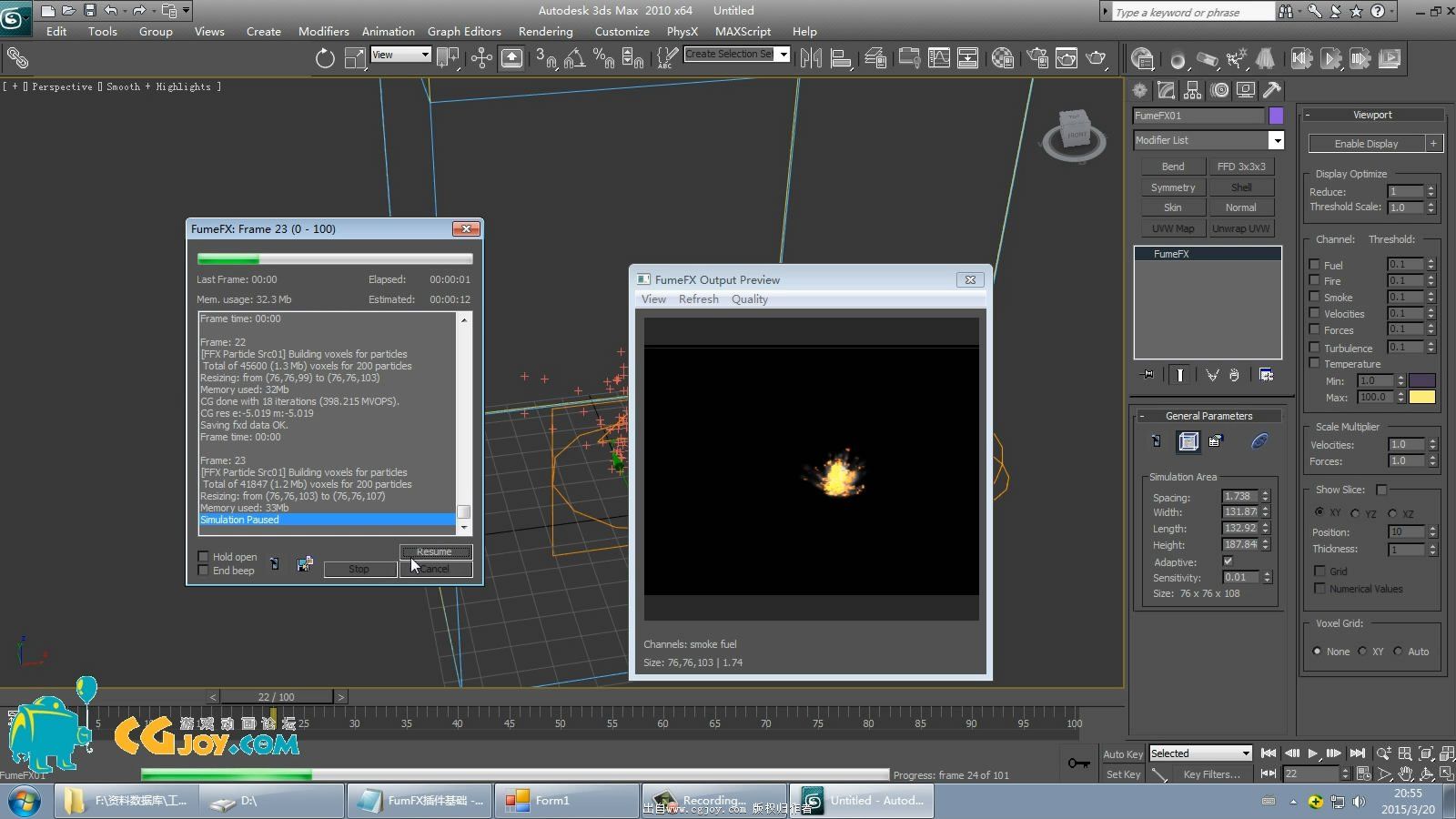Collapse the General Parameters rollout
1456x819 pixels.
point(1143,416)
